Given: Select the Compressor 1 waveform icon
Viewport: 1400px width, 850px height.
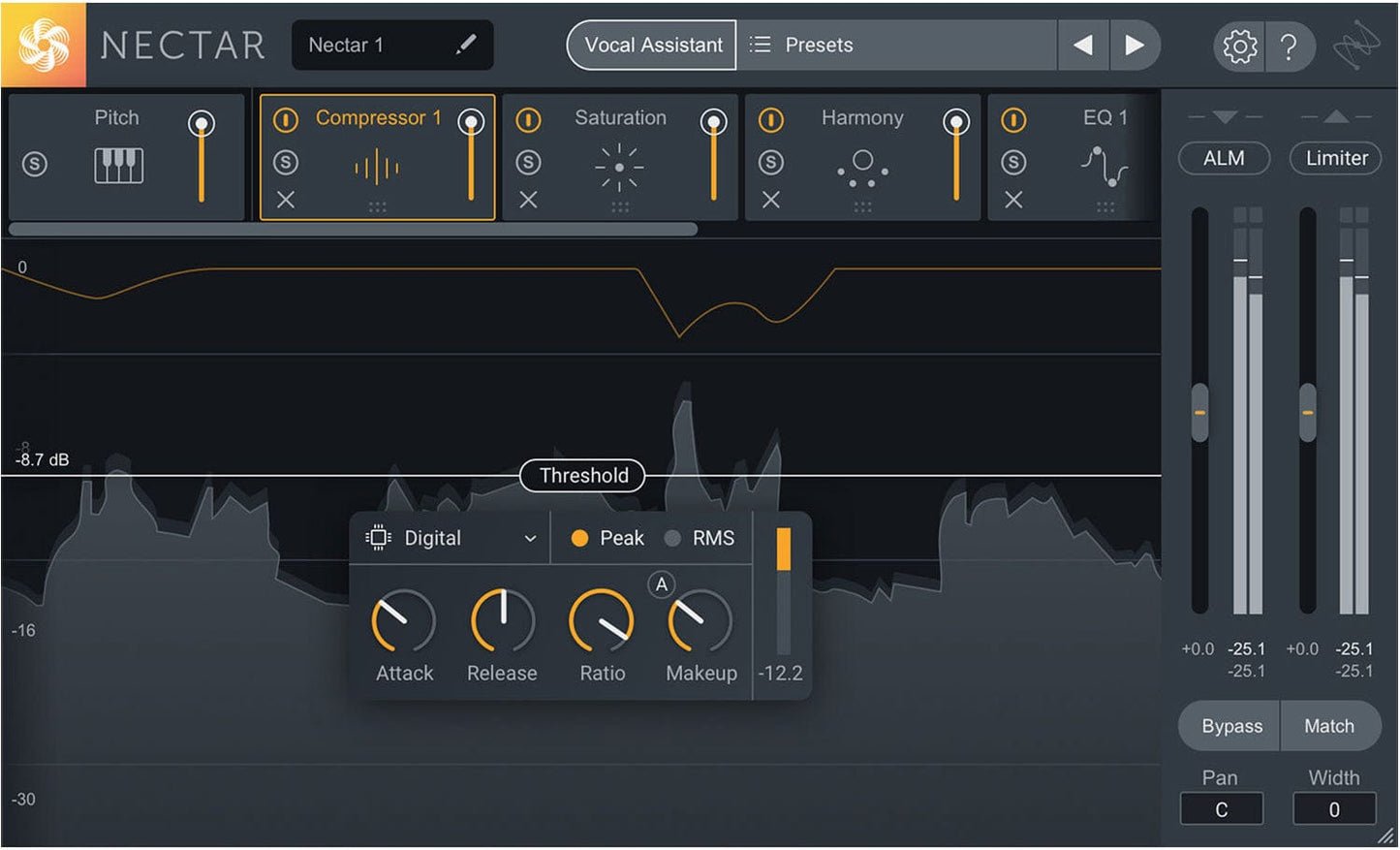Looking at the screenshot, I should [x=377, y=167].
